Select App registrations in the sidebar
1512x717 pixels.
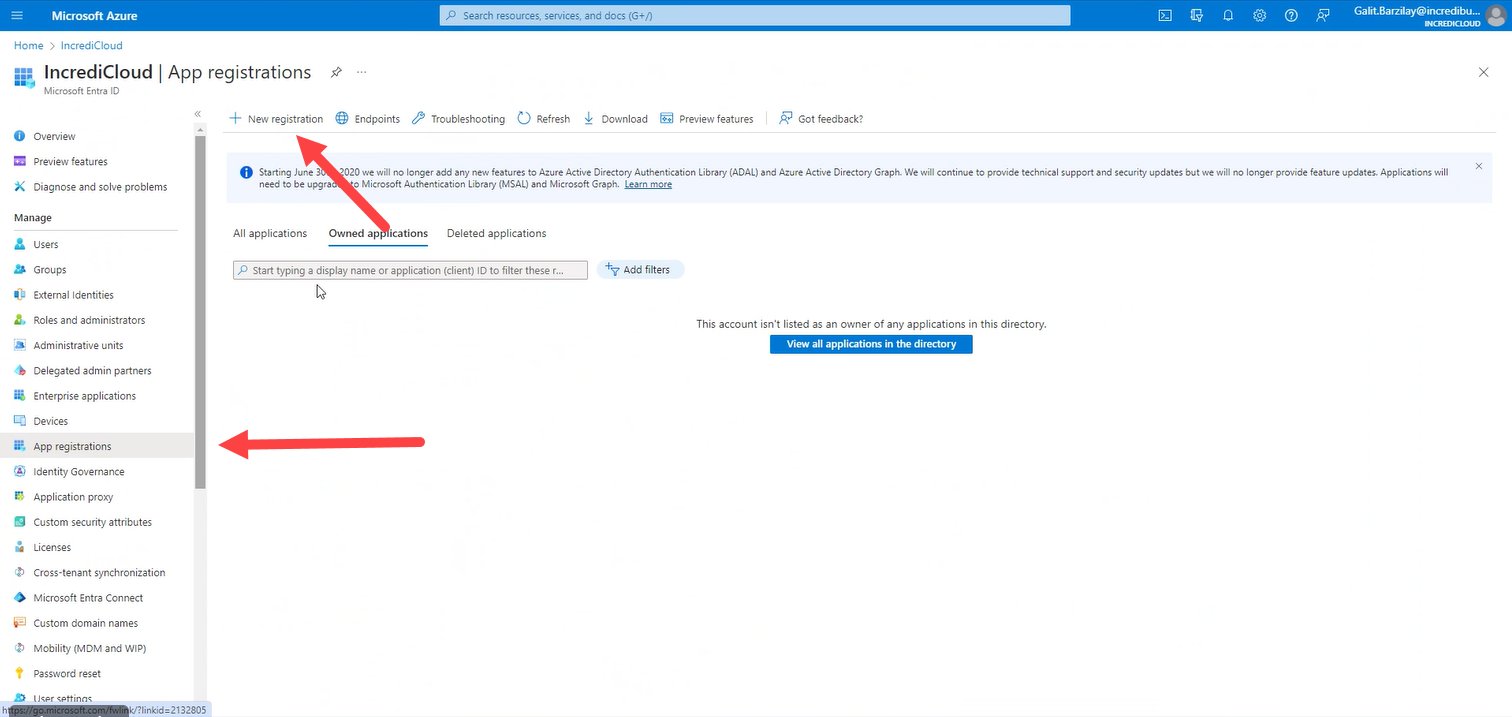(x=97, y=446)
